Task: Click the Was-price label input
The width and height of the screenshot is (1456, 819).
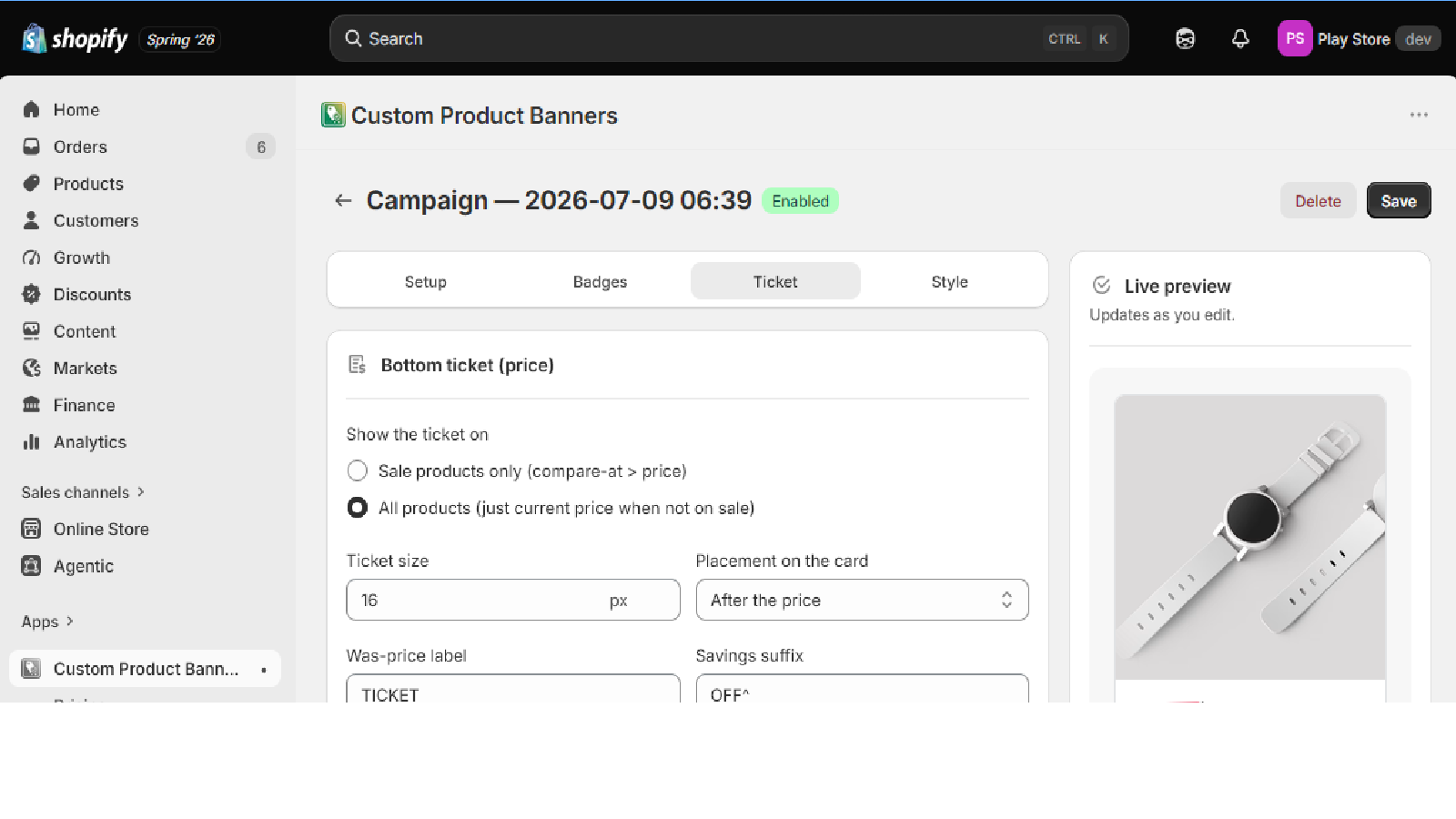Action: click(513, 689)
